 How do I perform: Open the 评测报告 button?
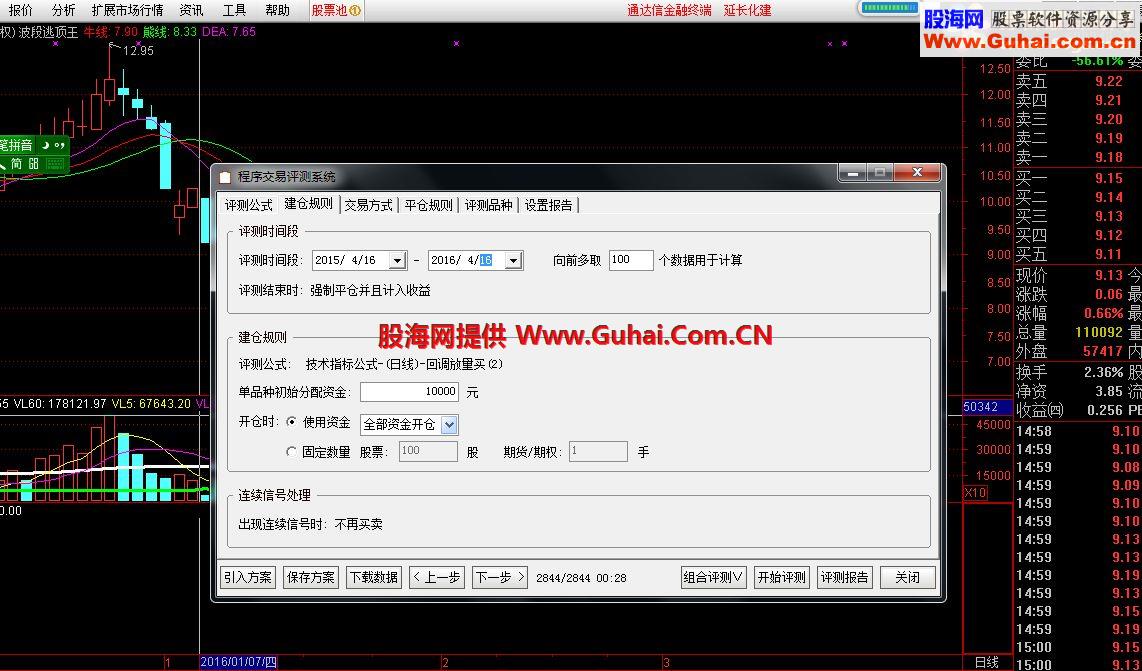tap(845, 578)
